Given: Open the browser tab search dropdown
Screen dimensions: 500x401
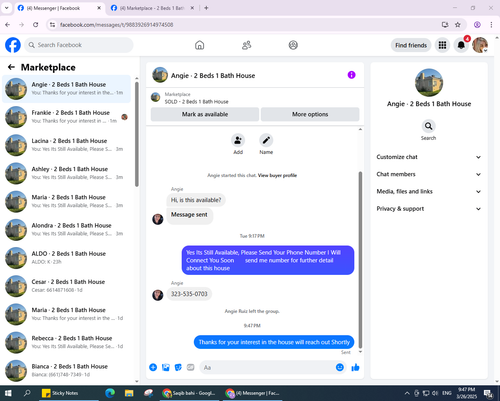Looking at the screenshot, I should click(6, 8).
